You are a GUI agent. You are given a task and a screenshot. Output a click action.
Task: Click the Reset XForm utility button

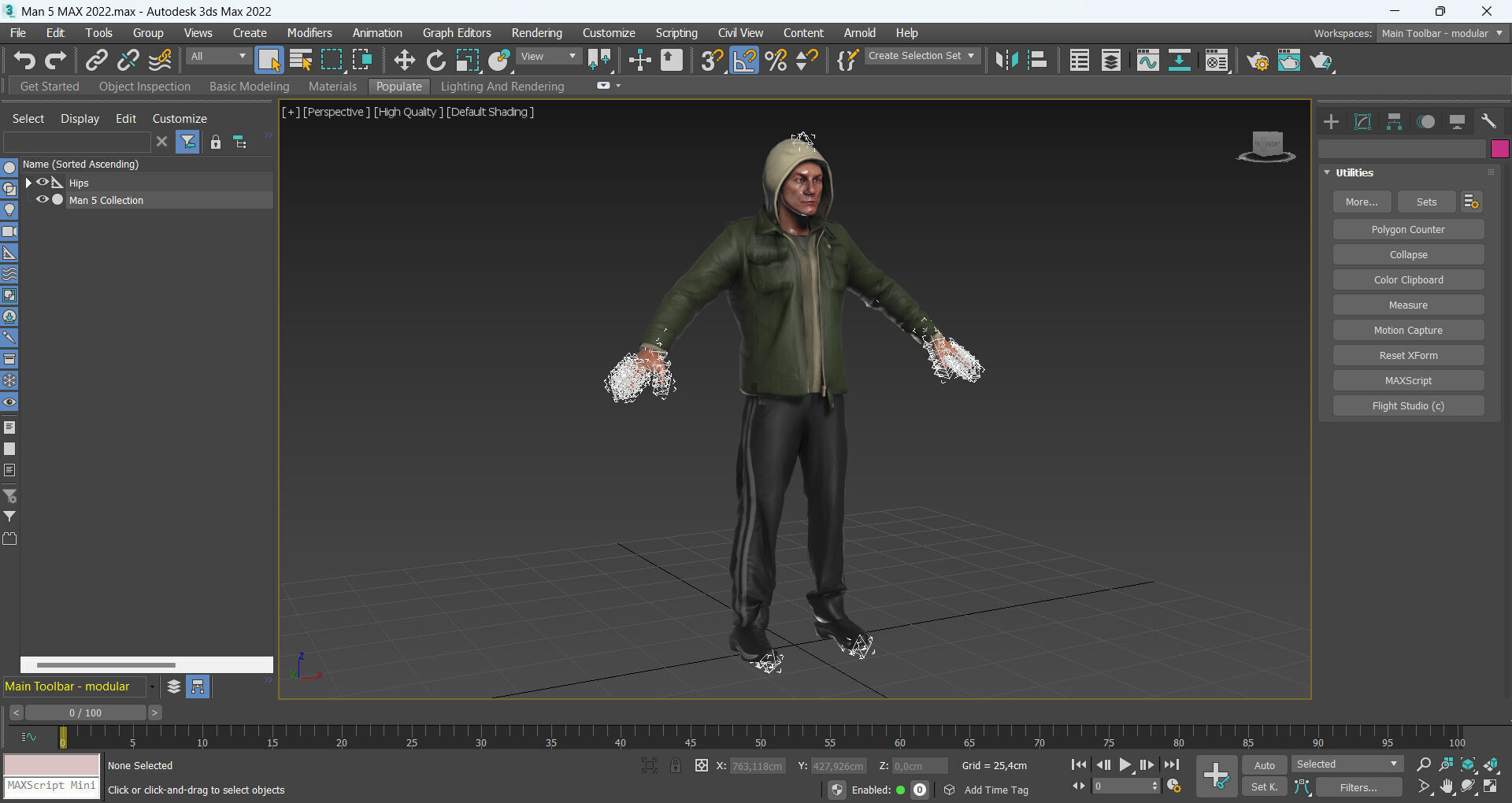point(1408,356)
